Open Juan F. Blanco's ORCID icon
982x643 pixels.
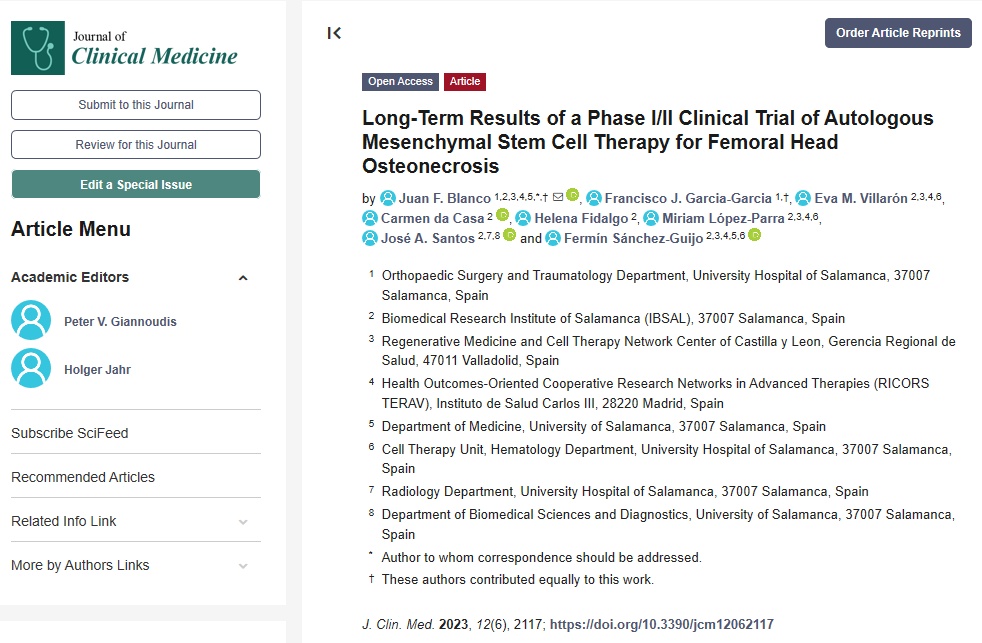572,195
